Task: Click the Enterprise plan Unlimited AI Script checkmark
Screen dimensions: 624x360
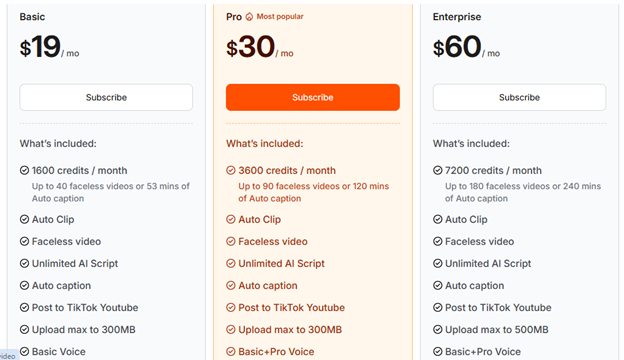Action: click(x=437, y=263)
